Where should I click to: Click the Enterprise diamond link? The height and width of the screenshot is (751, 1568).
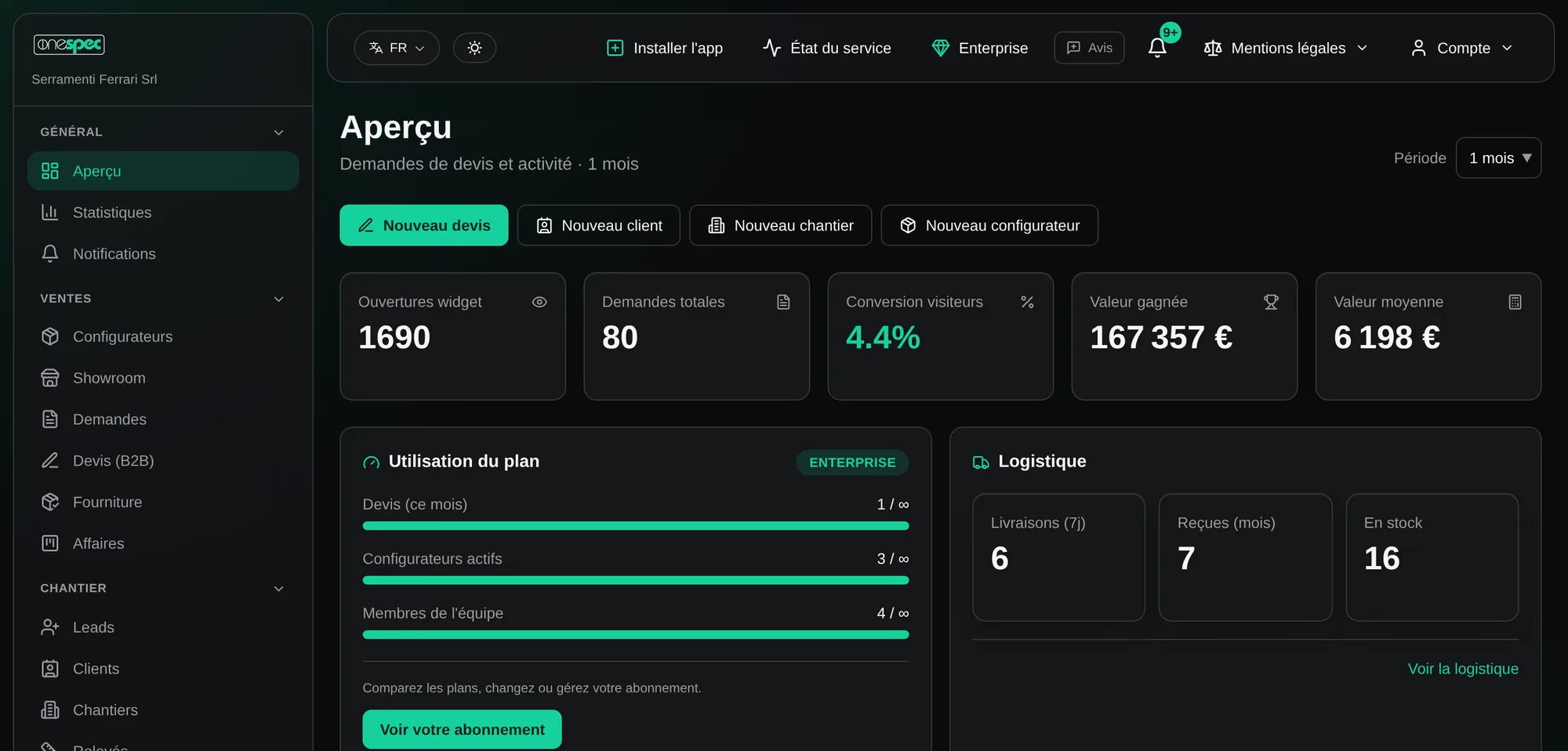979,48
